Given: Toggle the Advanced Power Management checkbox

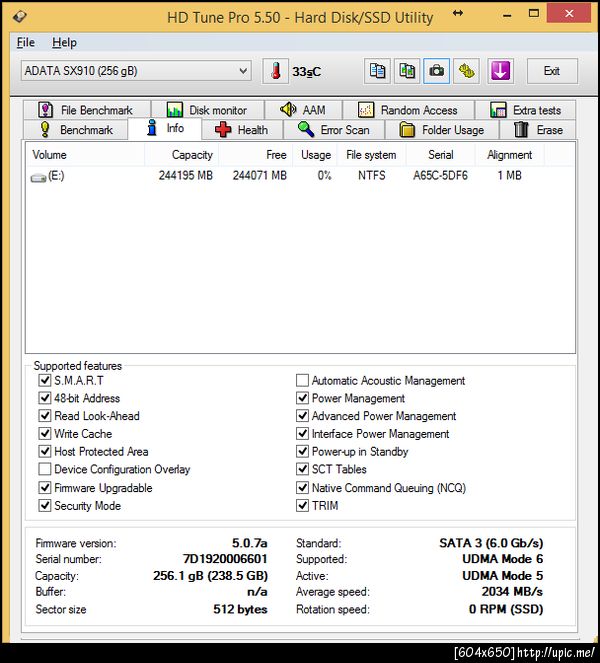Looking at the screenshot, I should coord(302,416).
